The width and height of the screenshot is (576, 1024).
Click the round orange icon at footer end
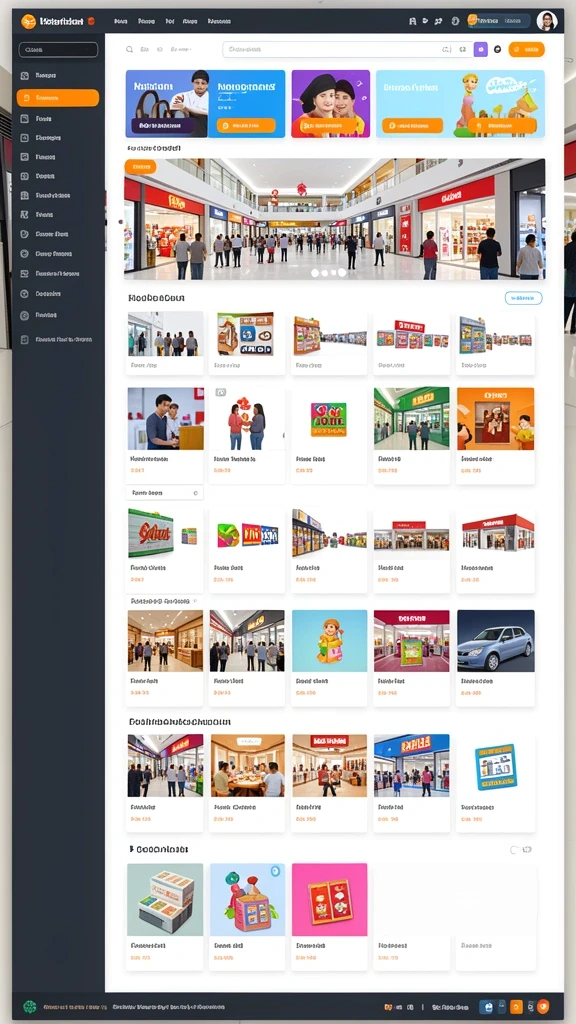(x=543, y=1006)
